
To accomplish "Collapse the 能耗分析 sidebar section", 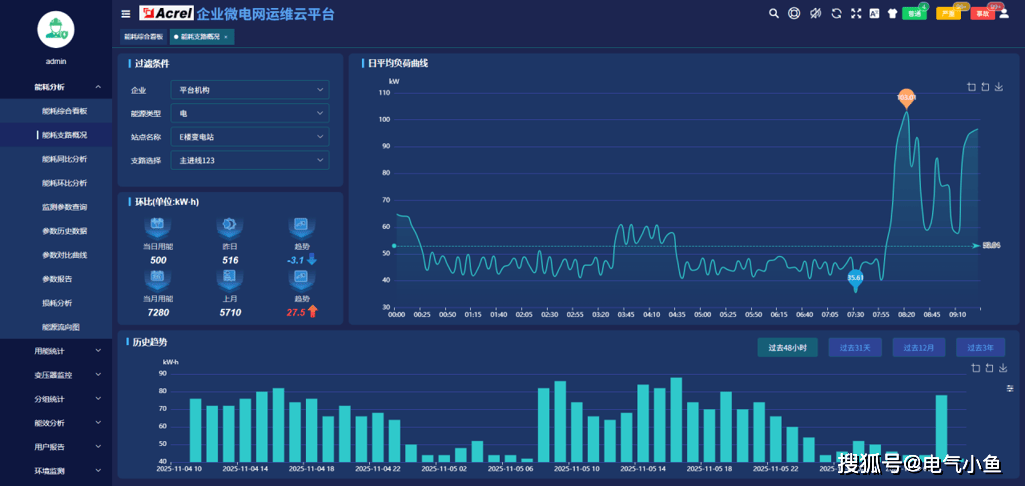I will coord(56,87).
